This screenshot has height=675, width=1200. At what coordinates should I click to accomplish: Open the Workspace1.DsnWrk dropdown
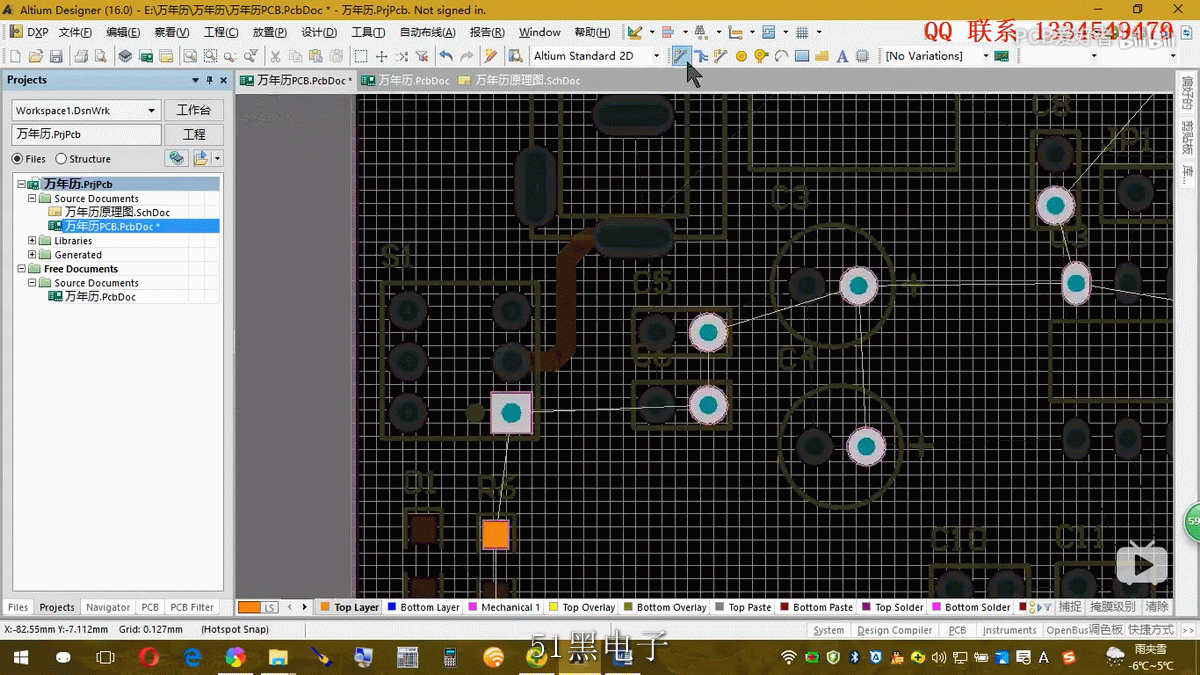pyautogui.click(x=152, y=110)
